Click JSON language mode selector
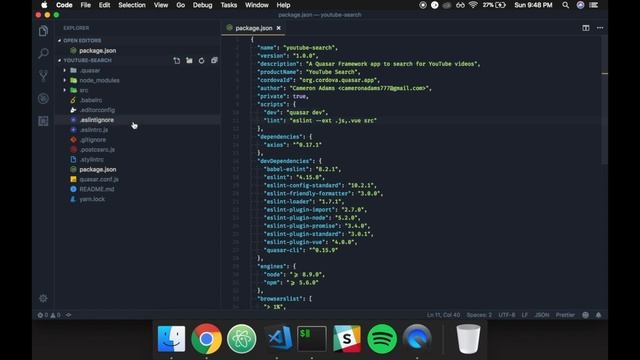 [542, 315]
